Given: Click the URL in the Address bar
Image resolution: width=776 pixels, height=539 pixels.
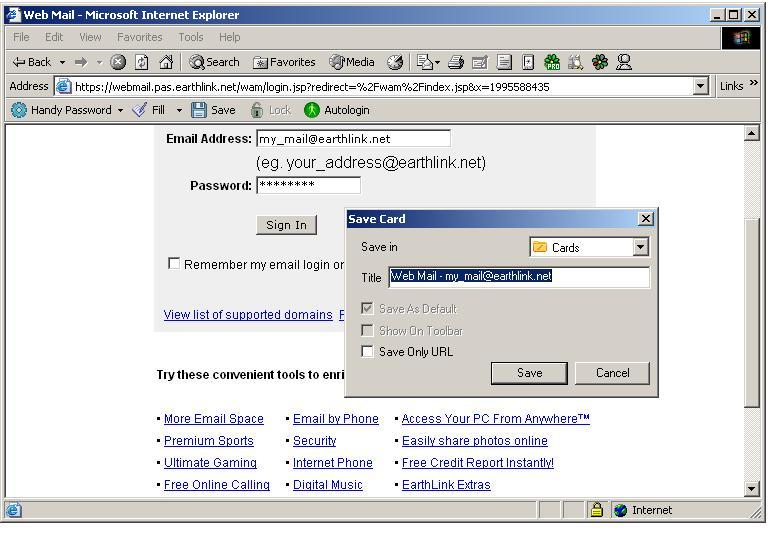Looking at the screenshot, I should point(312,87).
